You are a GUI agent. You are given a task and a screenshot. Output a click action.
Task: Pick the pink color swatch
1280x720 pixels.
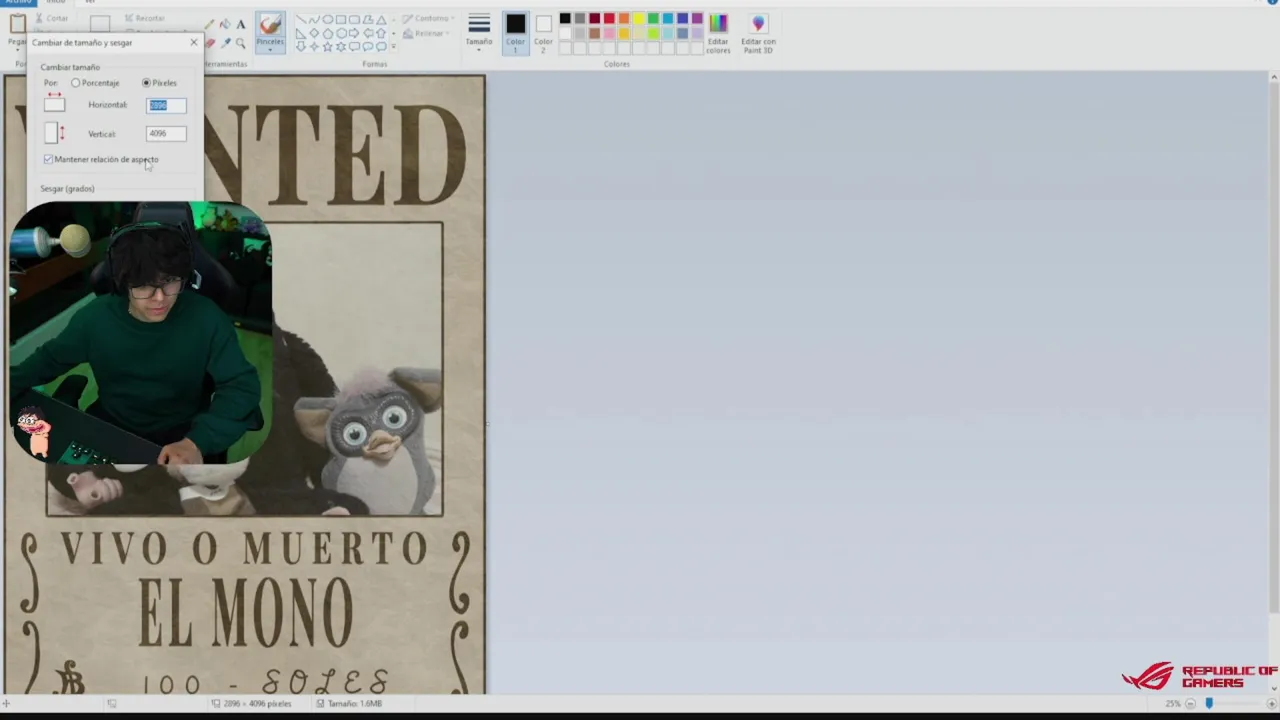(x=609, y=33)
